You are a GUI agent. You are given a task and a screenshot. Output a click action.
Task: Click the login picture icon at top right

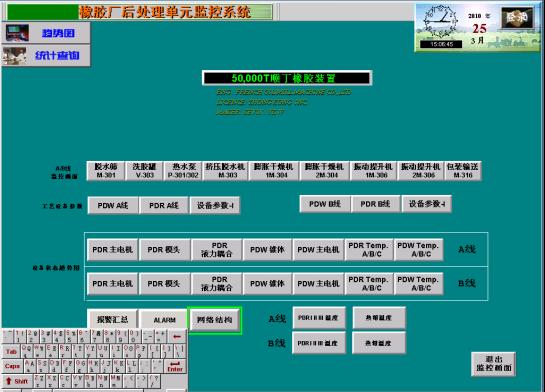(517, 17)
